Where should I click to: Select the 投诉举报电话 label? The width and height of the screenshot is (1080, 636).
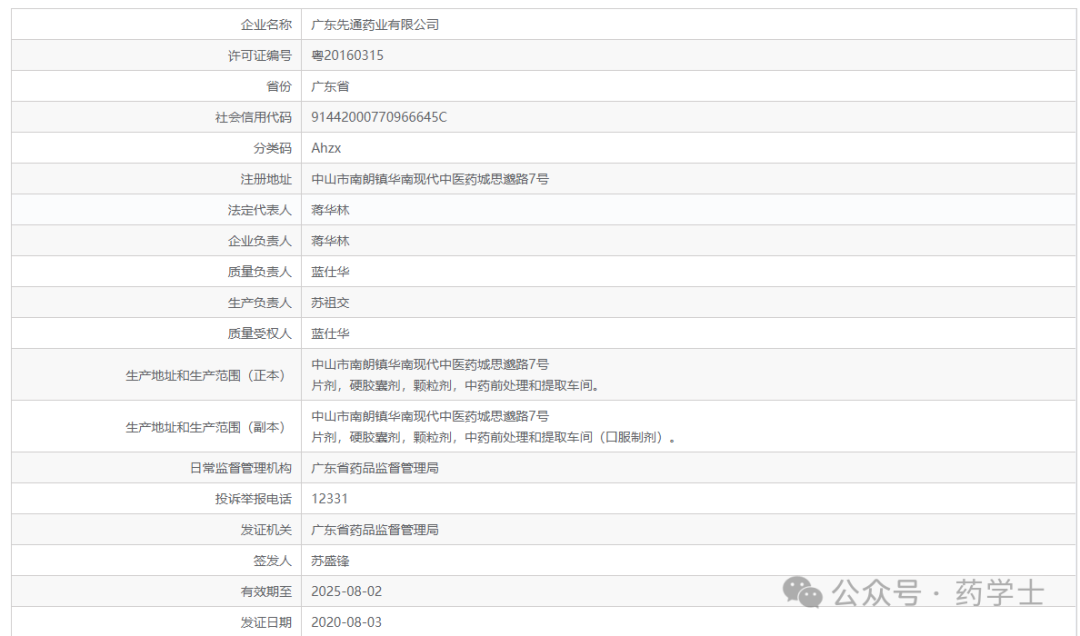pos(253,499)
